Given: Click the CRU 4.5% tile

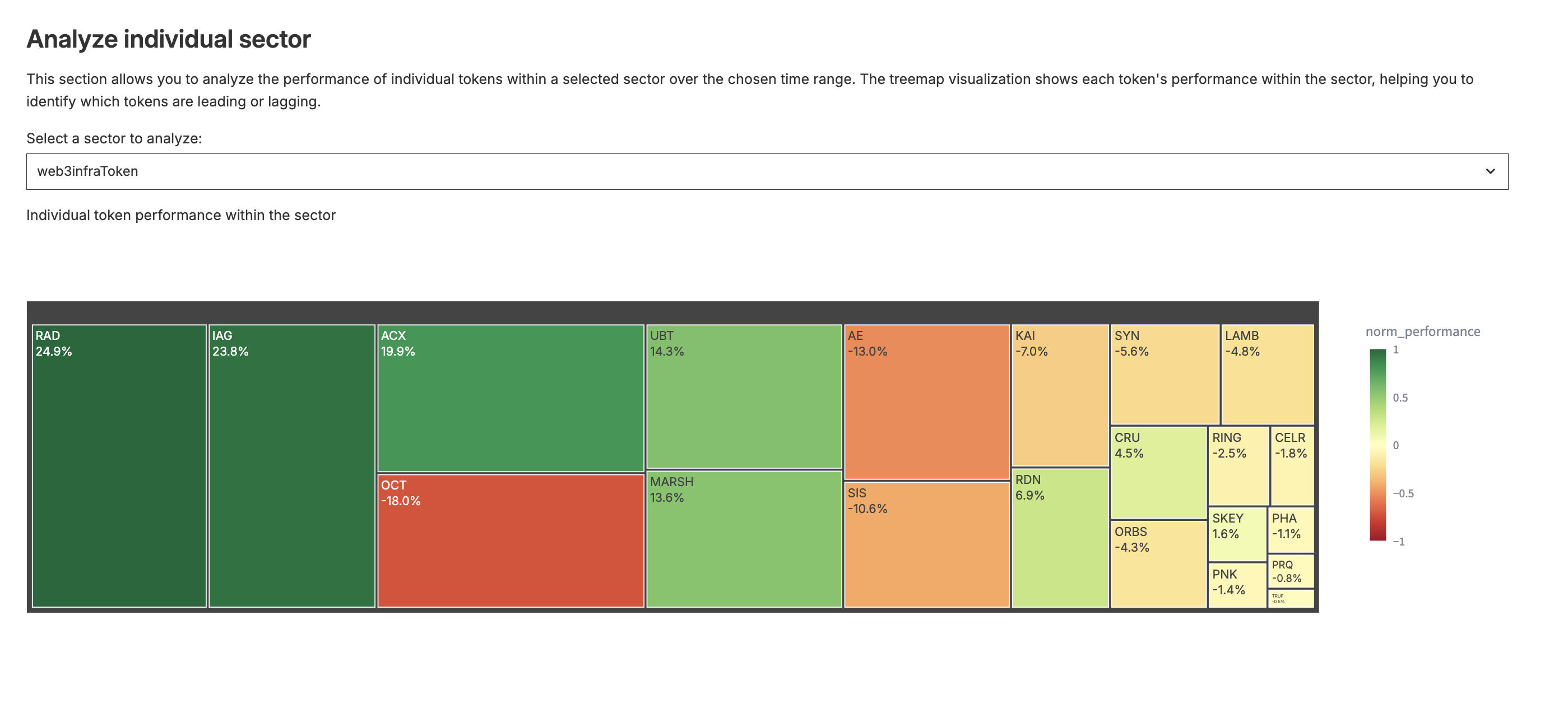Looking at the screenshot, I should (1158, 473).
